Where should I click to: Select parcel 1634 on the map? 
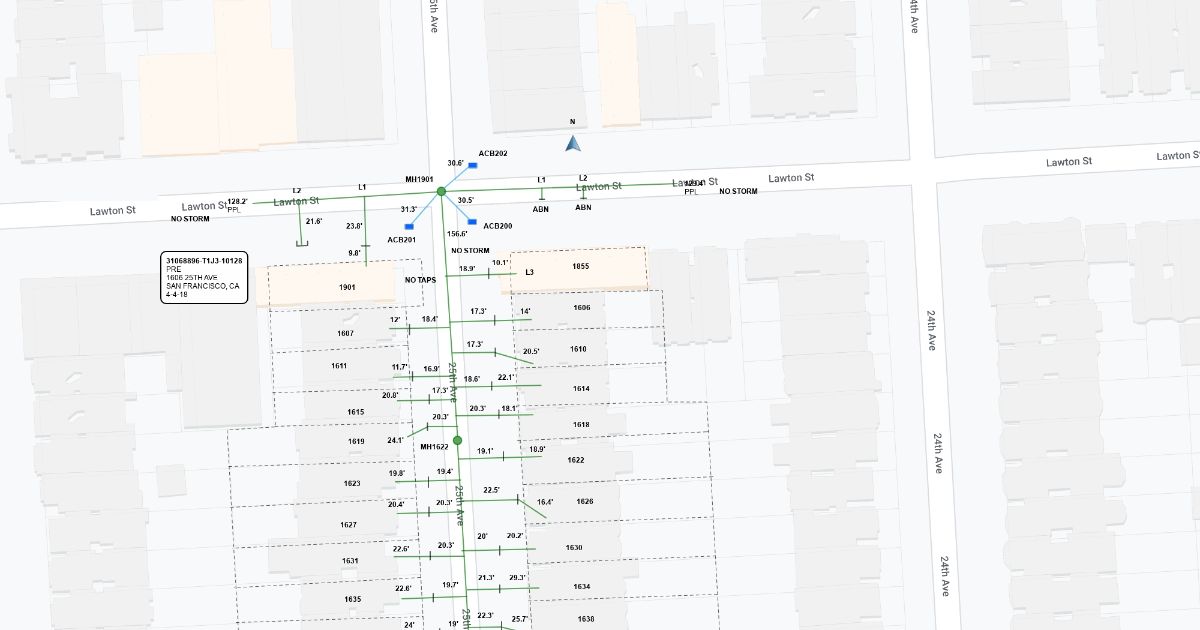point(582,587)
